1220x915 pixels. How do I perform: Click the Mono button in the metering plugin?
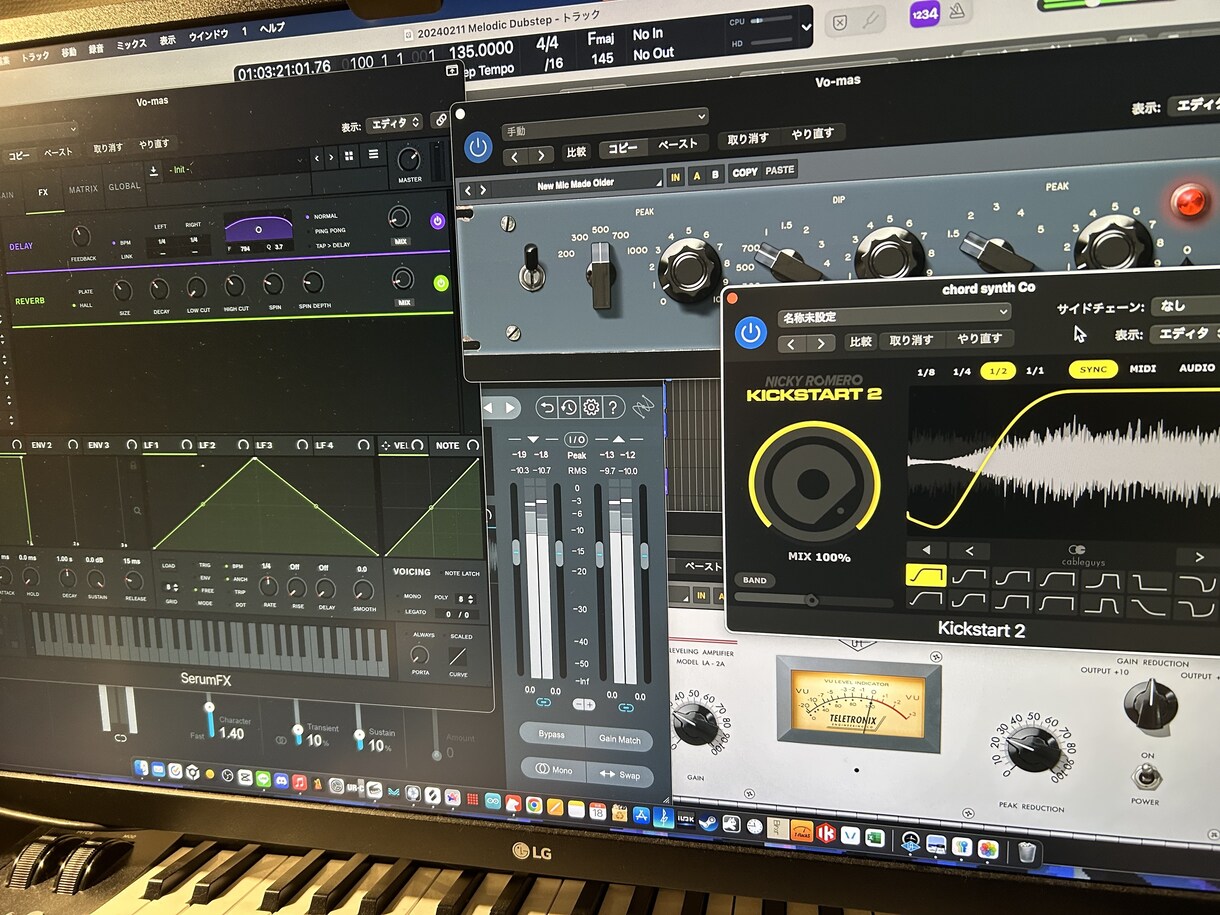(553, 770)
